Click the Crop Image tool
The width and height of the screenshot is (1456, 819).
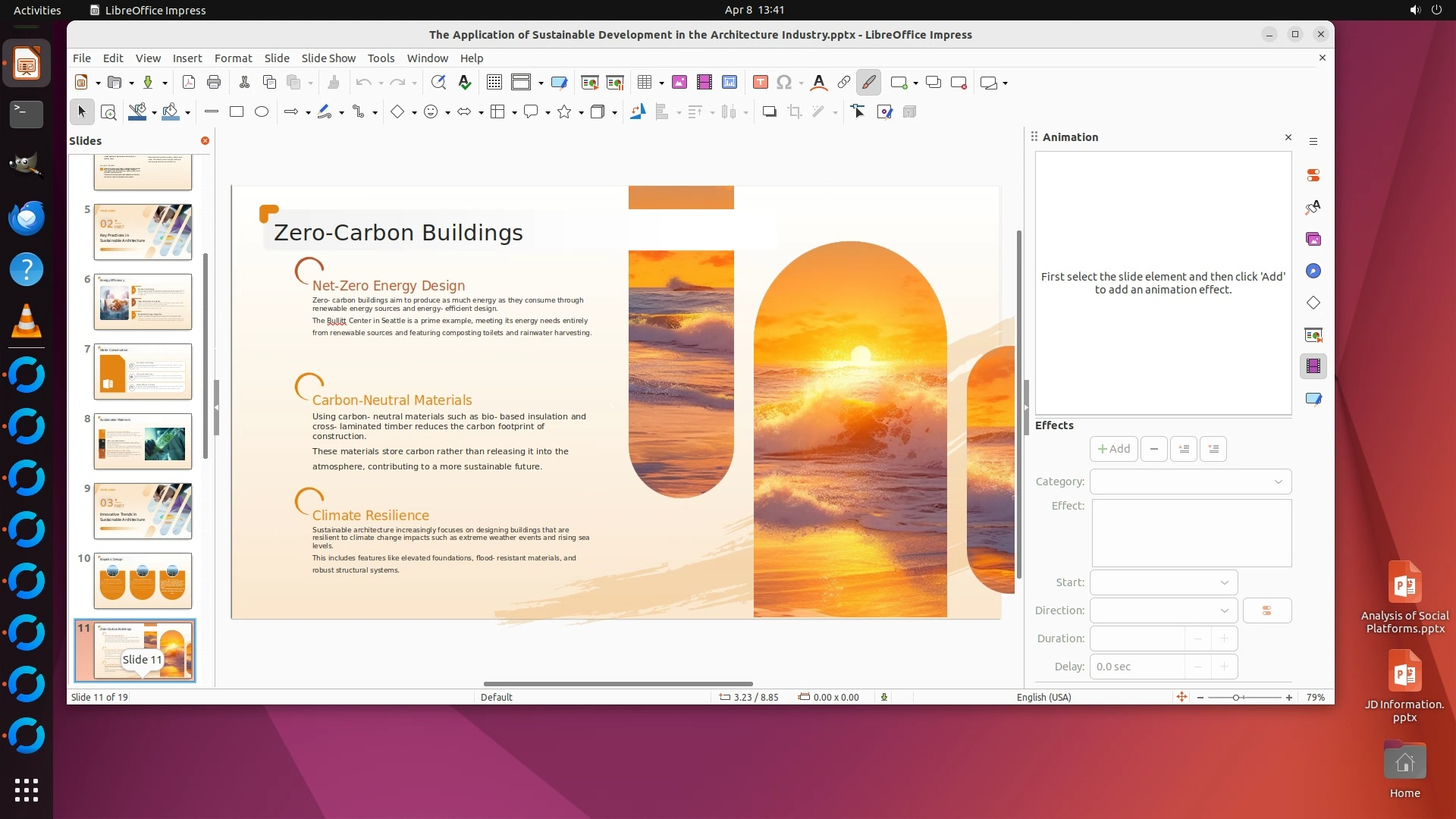click(794, 112)
